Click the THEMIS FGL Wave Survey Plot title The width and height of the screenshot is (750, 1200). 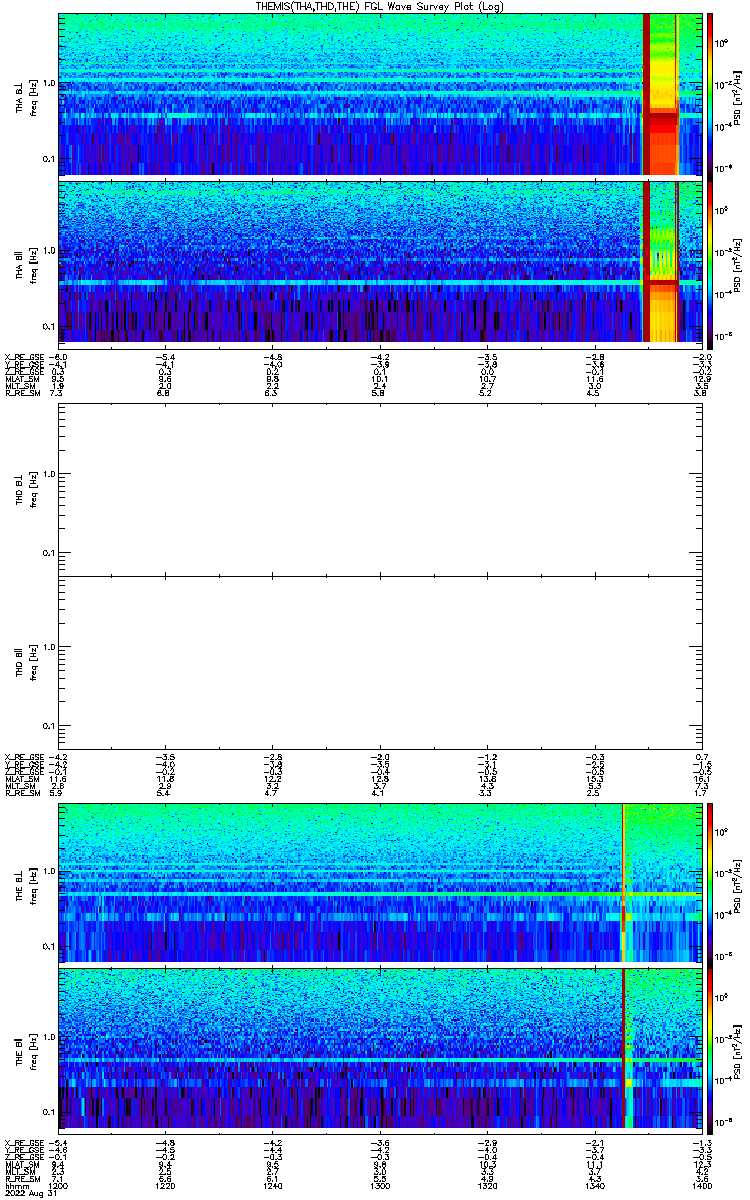pos(382,6)
